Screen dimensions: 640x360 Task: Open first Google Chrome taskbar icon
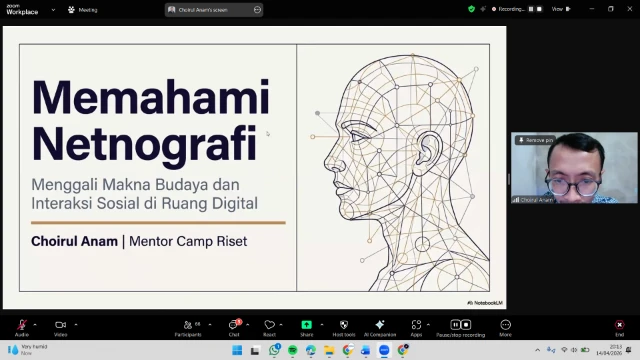(348, 350)
